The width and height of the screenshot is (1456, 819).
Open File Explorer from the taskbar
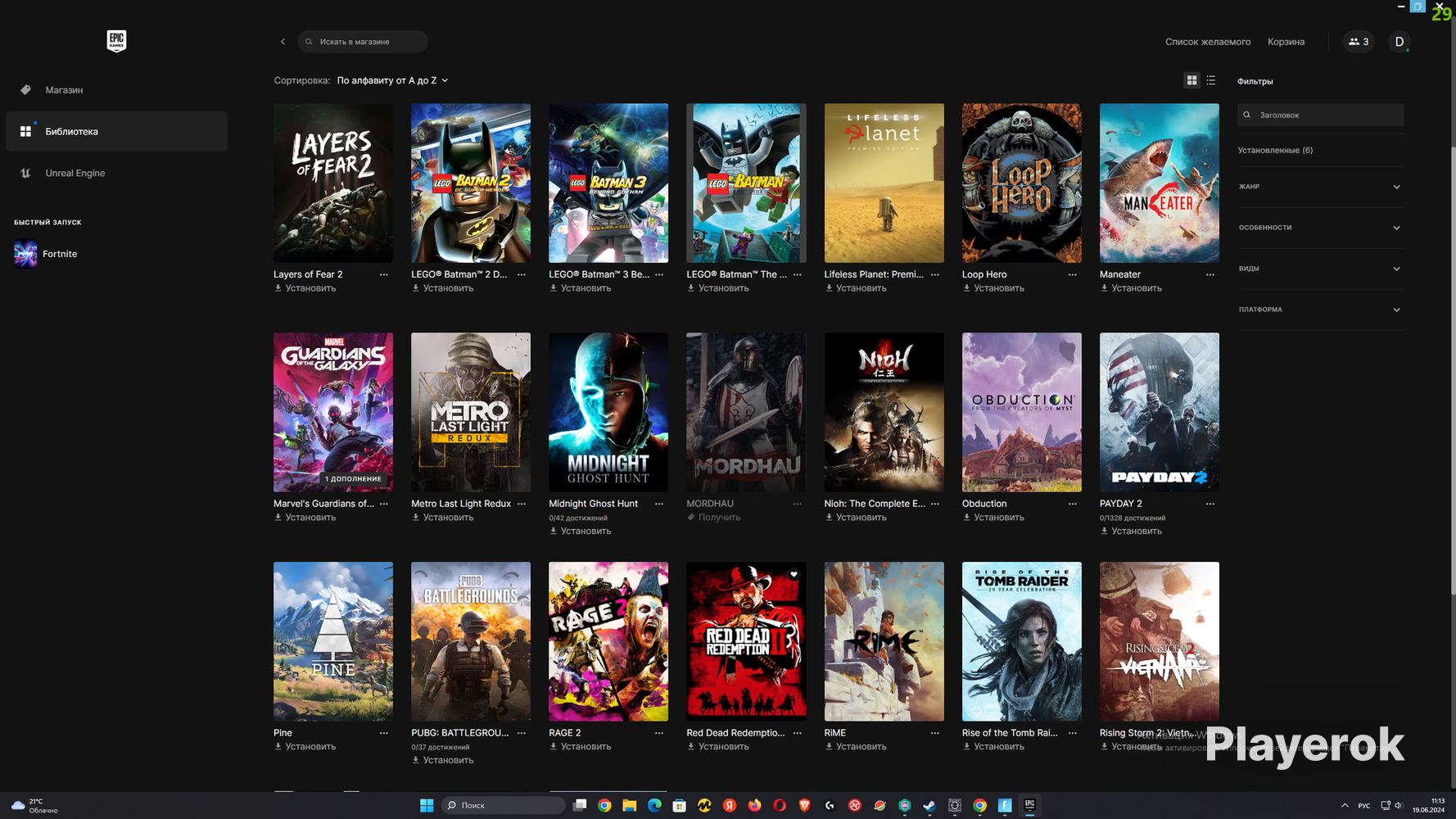[629, 805]
